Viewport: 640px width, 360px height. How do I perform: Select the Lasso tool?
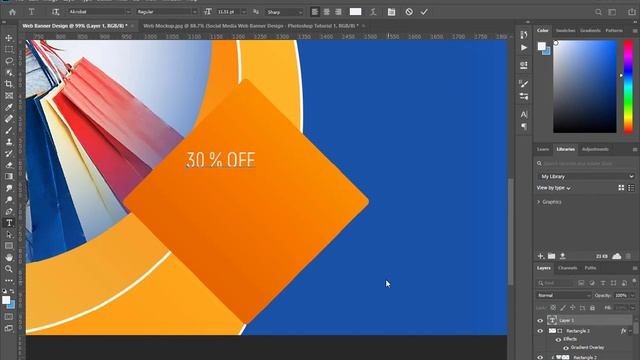(9, 61)
